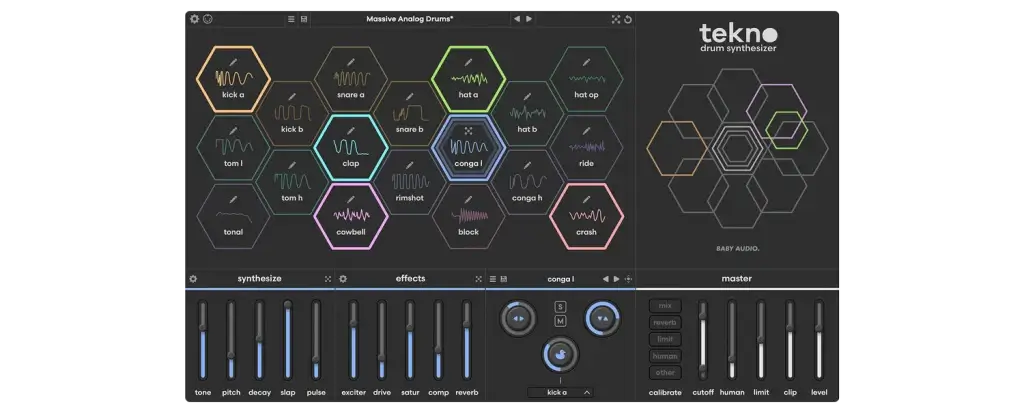Image resolution: width=1024 pixels, height=413 pixels.
Task: Click the crosshair icon beside conga l arrows
Action: (x=628, y=279)
